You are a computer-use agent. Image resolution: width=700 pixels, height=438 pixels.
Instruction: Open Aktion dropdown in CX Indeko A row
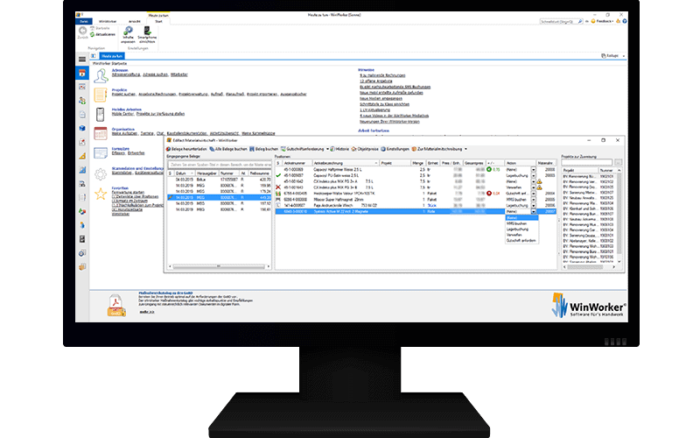pyautogui.click(x=533, y=182)
